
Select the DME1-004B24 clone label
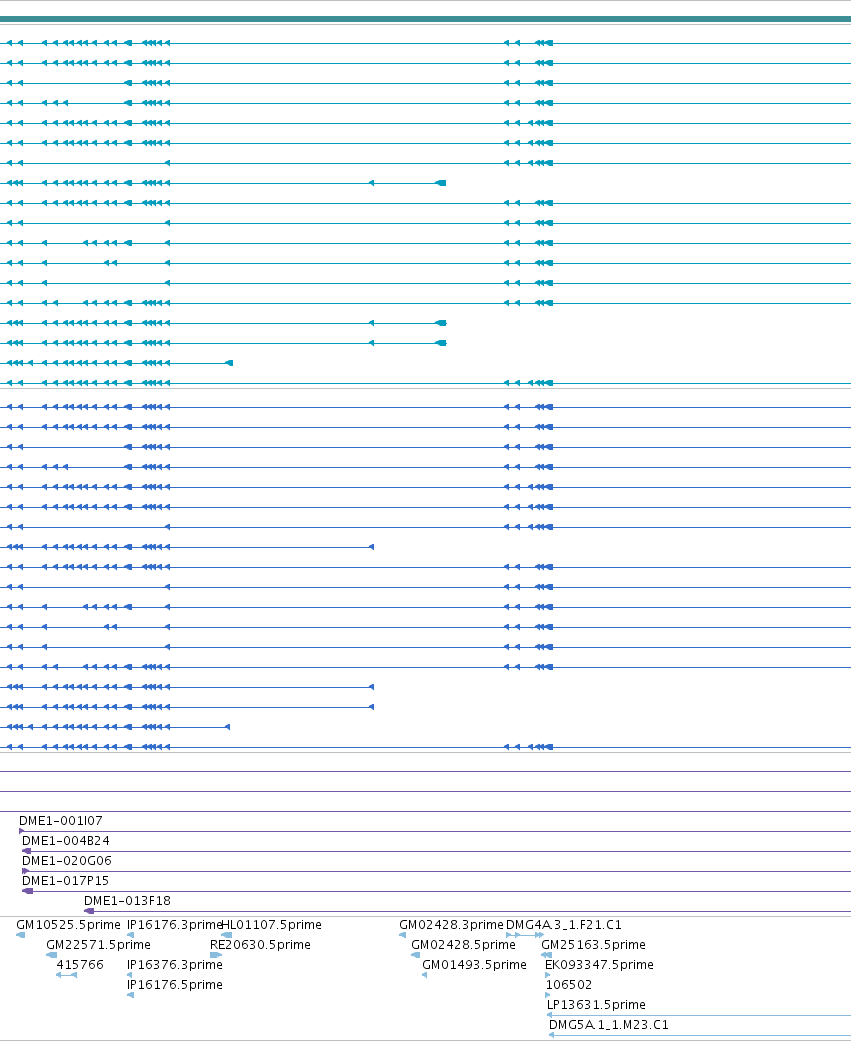66,841
